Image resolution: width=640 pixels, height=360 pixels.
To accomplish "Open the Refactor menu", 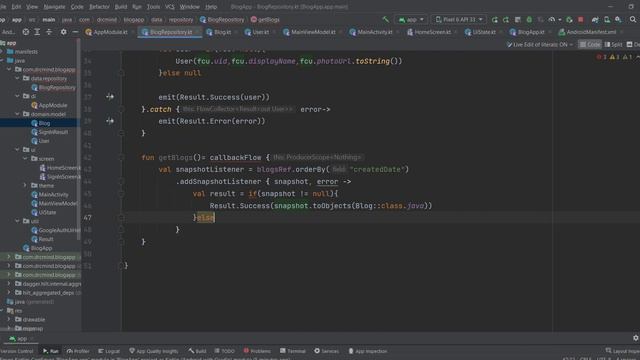I will click(99, 7).
